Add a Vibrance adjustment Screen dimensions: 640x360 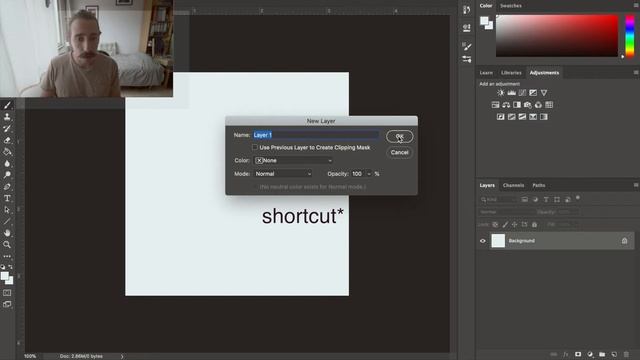coord(544,93)
